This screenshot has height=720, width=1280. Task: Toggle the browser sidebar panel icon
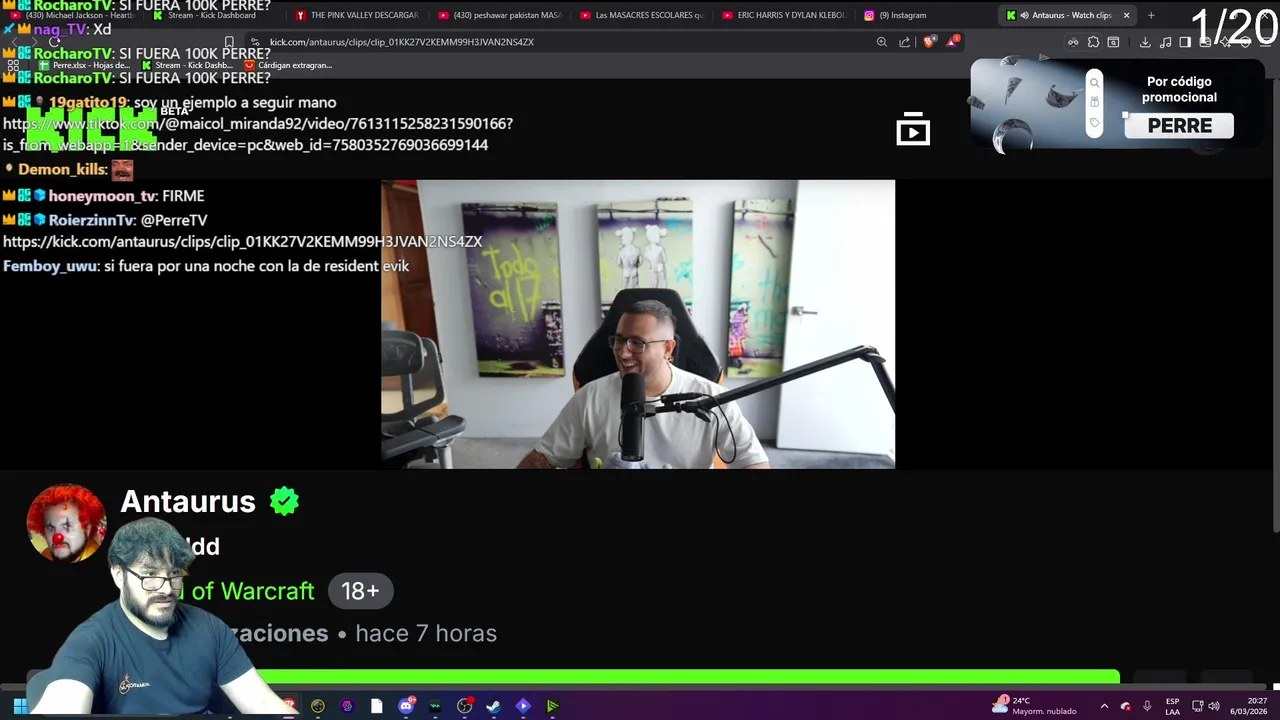click(x=1185, y=42)
